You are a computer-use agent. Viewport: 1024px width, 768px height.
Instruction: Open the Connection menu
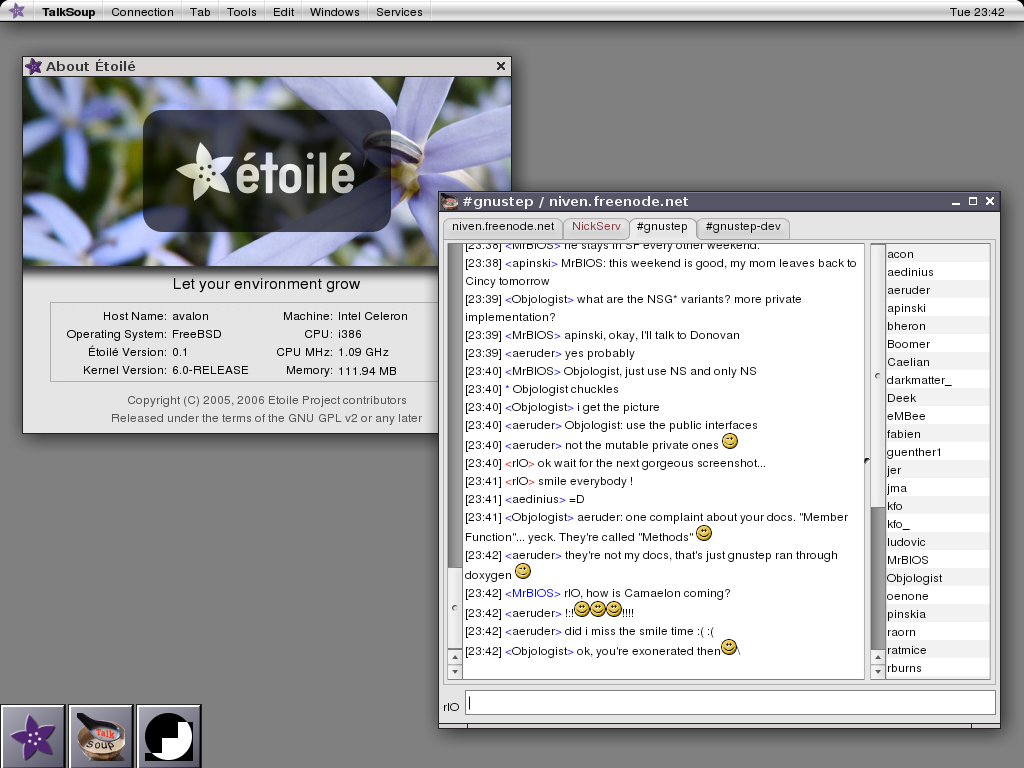pos(142,12)
